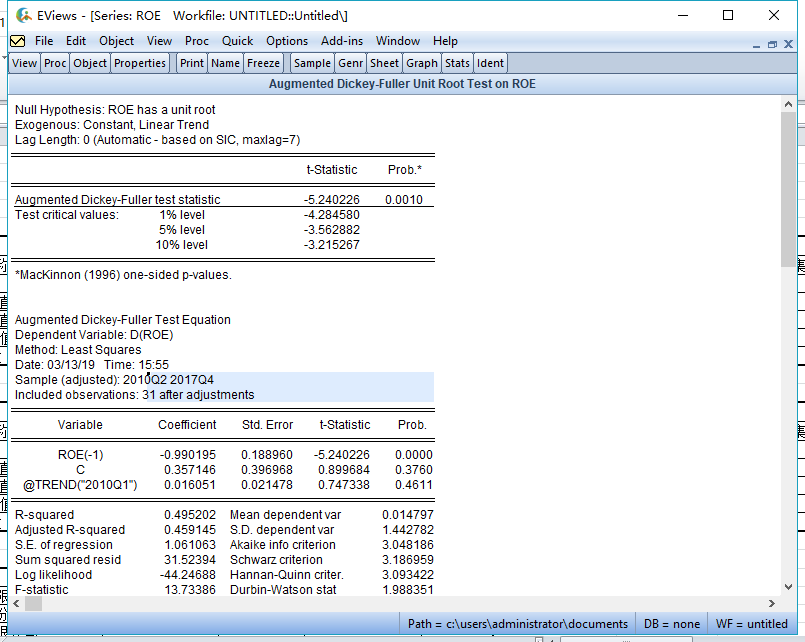This screenshot has width=805, height=642.
Task: Open the Quick menu
Action: [x=237, y=41]
